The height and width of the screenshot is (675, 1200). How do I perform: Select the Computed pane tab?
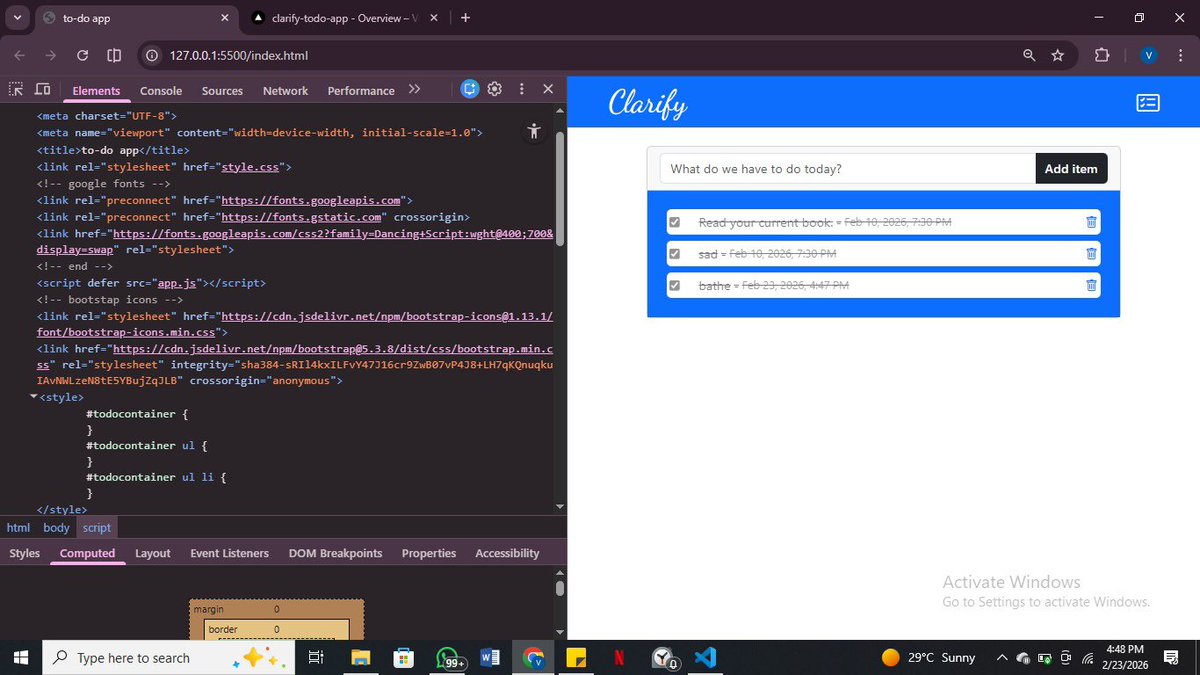point(87,553)
